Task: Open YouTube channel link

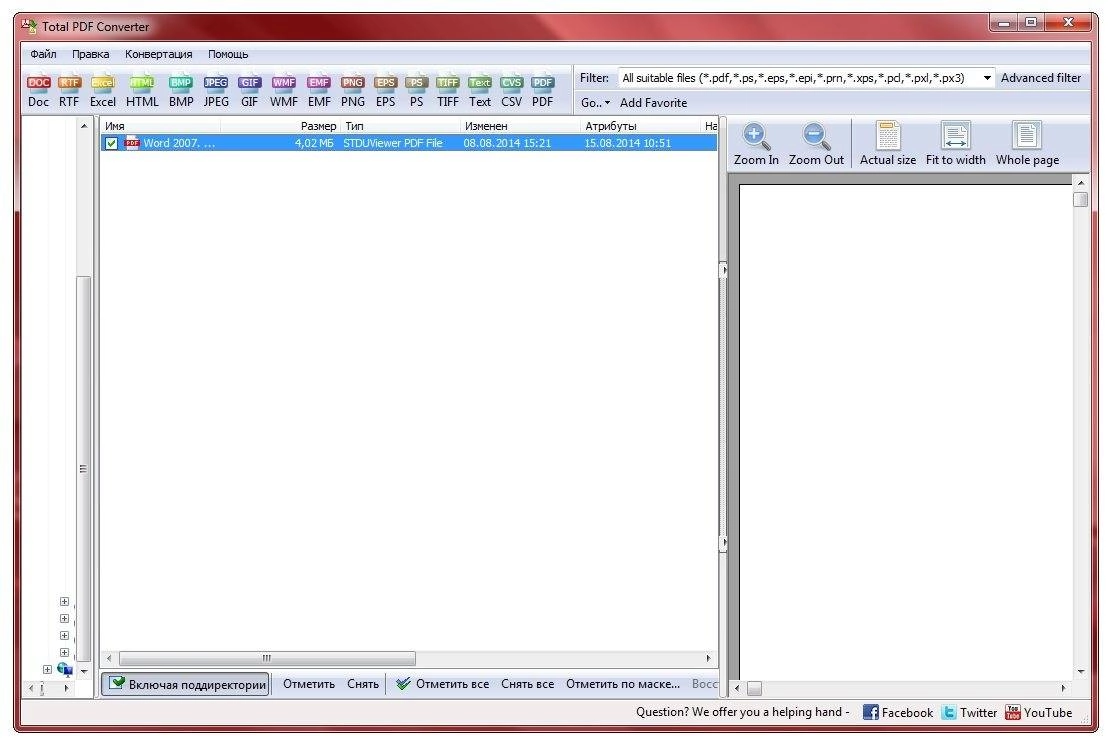Action: tap(1038, 712)
